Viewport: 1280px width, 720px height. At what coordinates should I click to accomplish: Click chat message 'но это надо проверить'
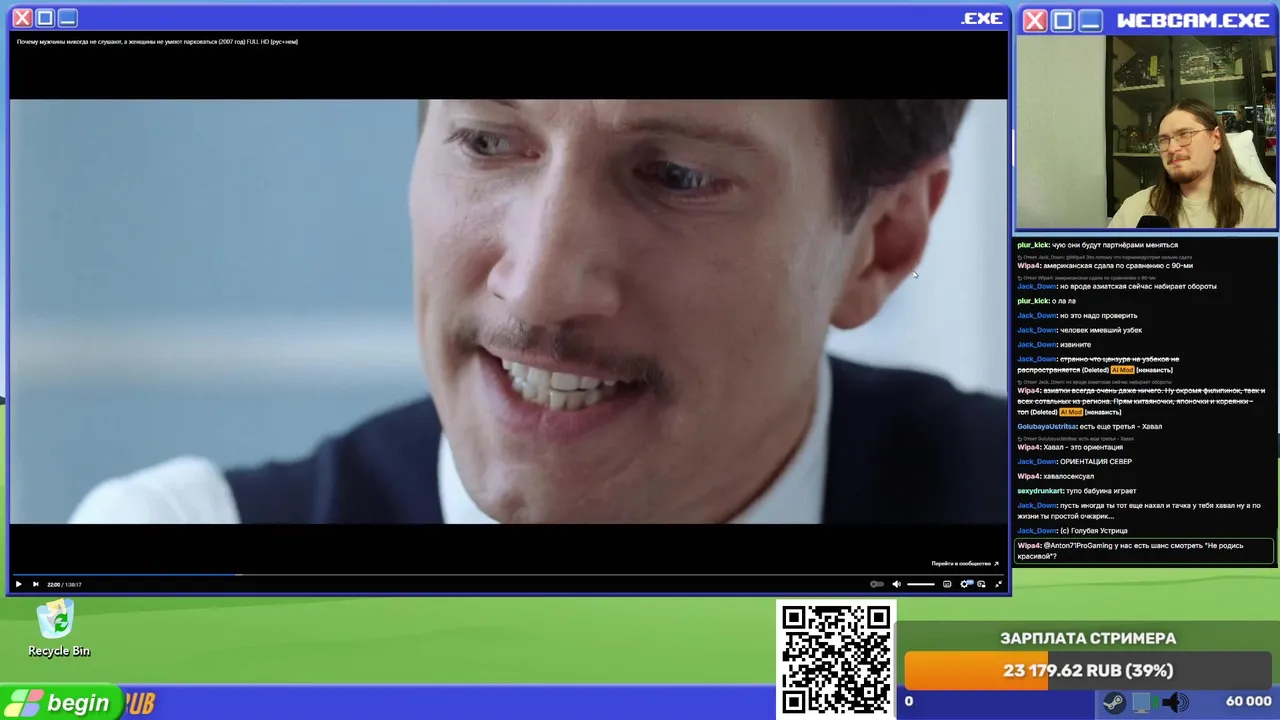pos(1098,315)
